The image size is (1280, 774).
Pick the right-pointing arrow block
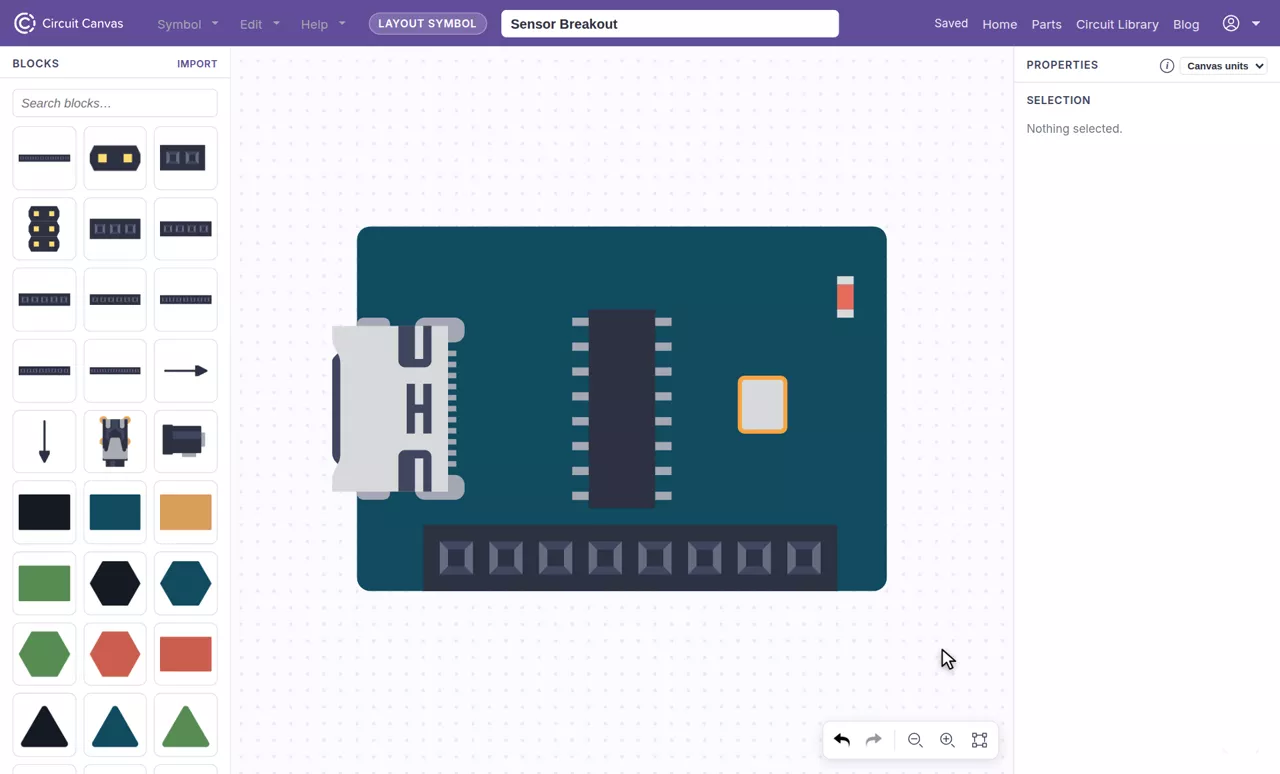pyautogui.click(x=186, y=371)
